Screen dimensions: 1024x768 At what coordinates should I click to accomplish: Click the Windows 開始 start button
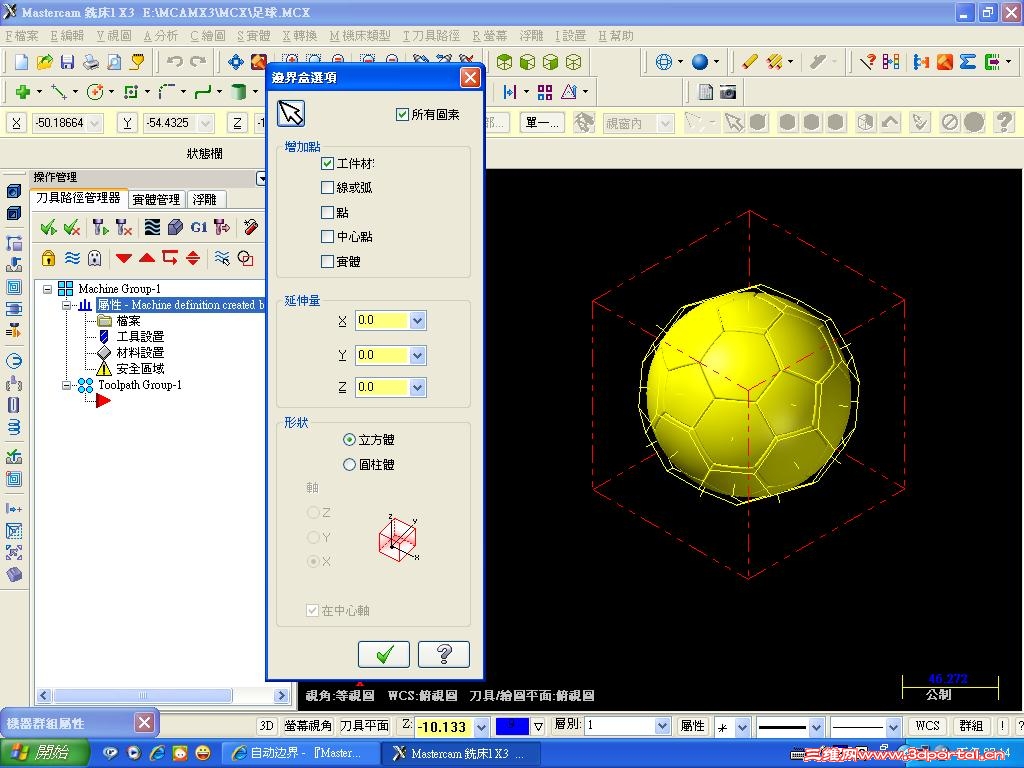(44, 753)
